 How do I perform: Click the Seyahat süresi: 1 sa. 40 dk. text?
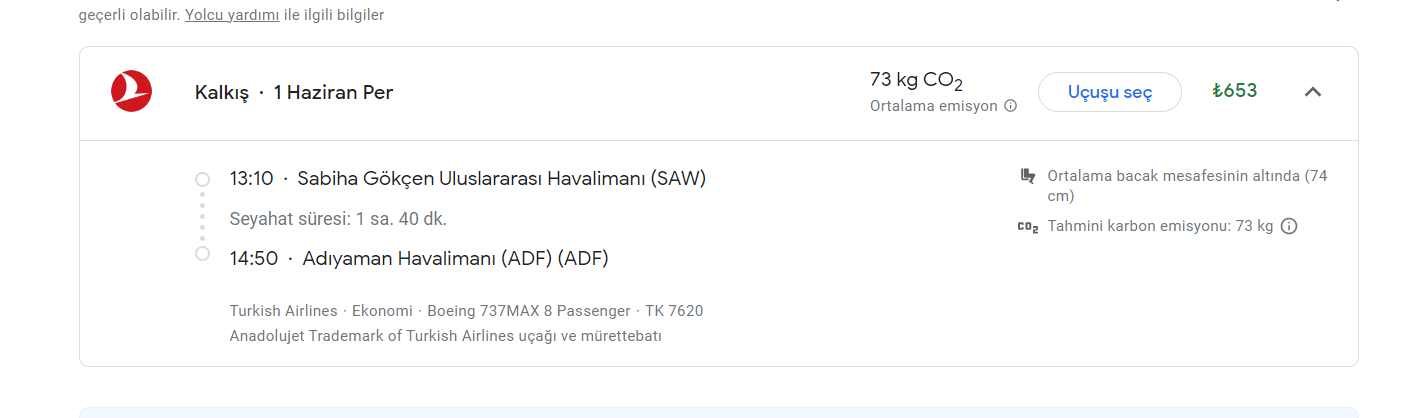tap(338, 218)
